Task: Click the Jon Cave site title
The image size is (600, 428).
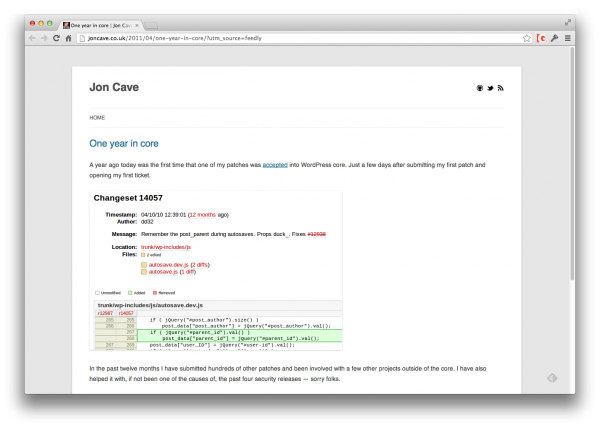Action: [114, 87]
